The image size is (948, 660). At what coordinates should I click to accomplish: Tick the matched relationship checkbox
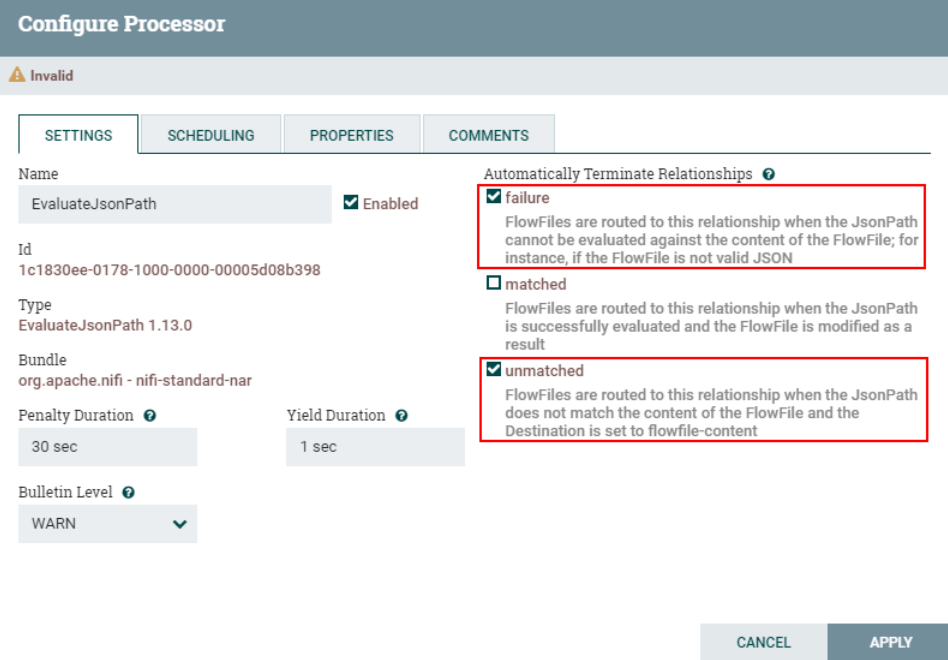tap(494, 283)
